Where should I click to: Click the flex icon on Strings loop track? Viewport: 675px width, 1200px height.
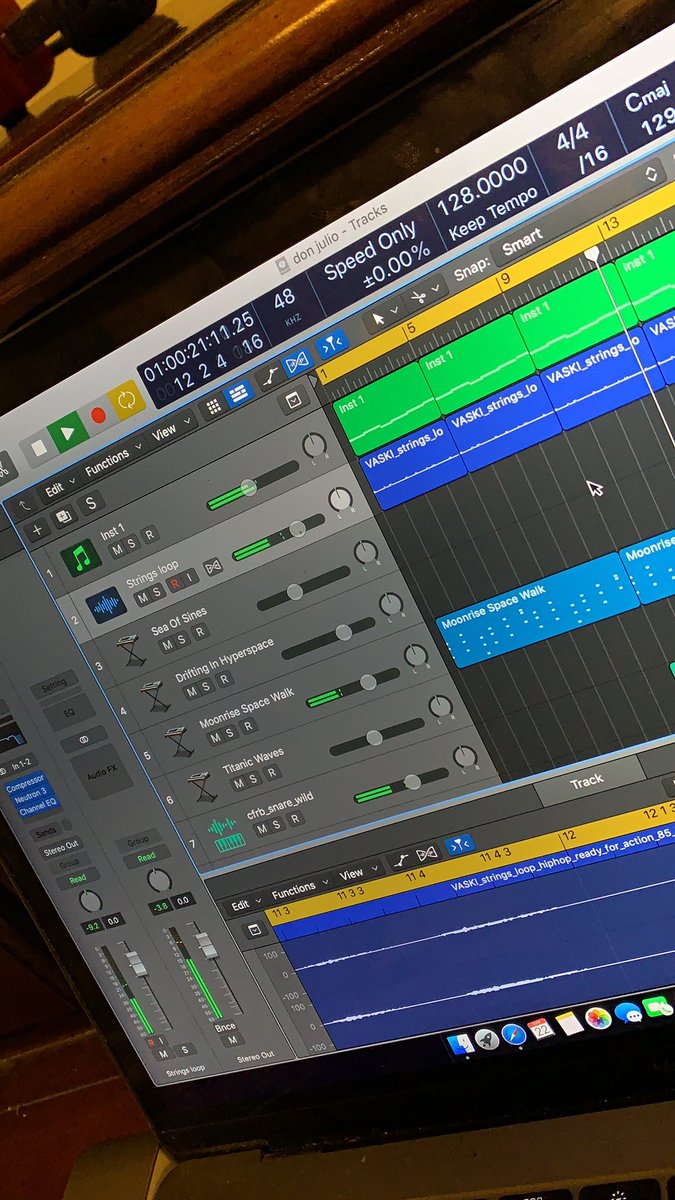click(211, 567)
